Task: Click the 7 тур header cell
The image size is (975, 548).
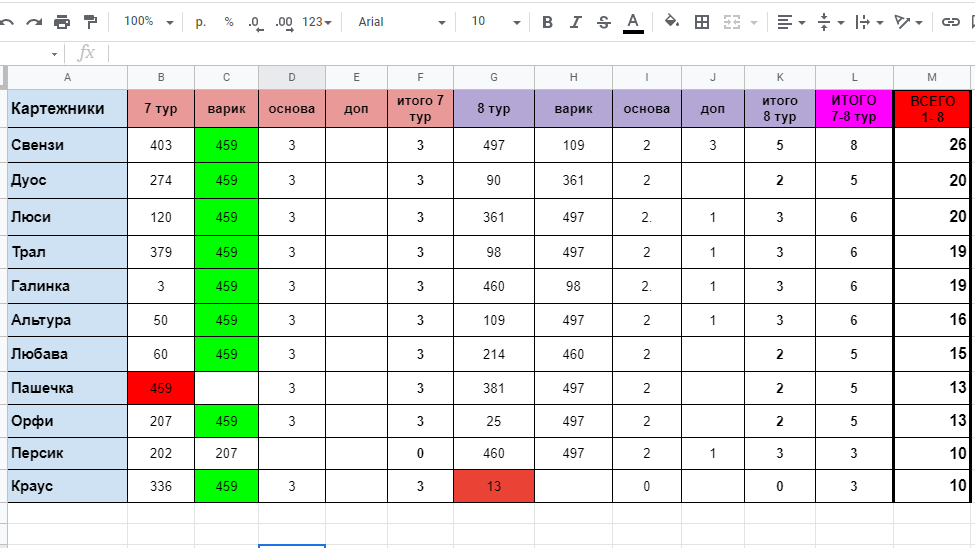Action: pos(161,108)
